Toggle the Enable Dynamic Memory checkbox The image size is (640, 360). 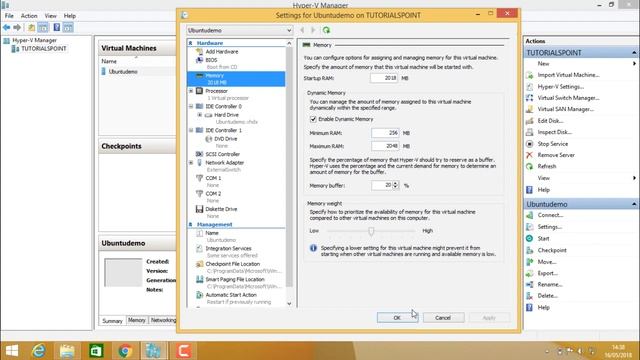[313, 119]
